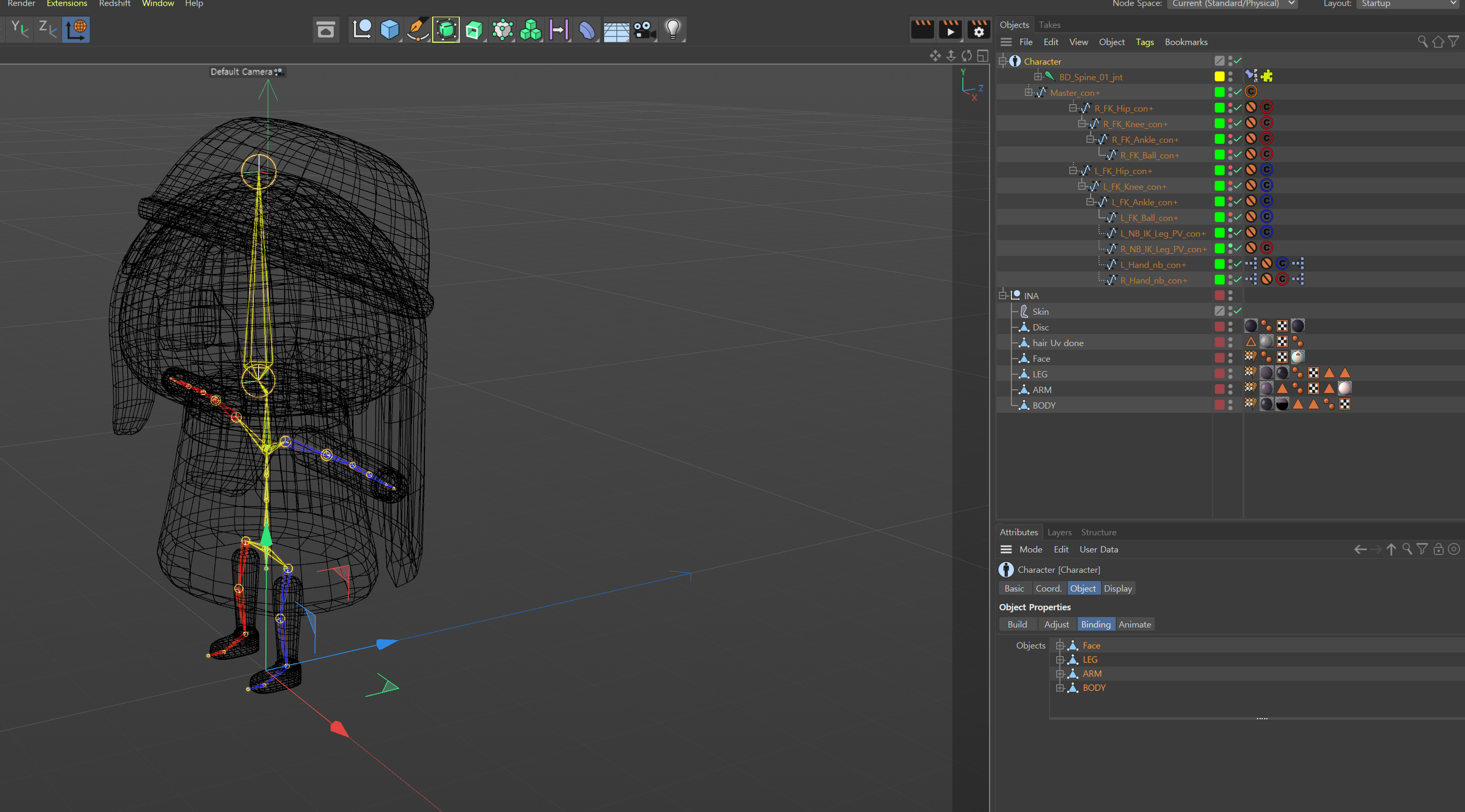Switch to the Takes tab

pyautogui.click(x=1049, y=25)
